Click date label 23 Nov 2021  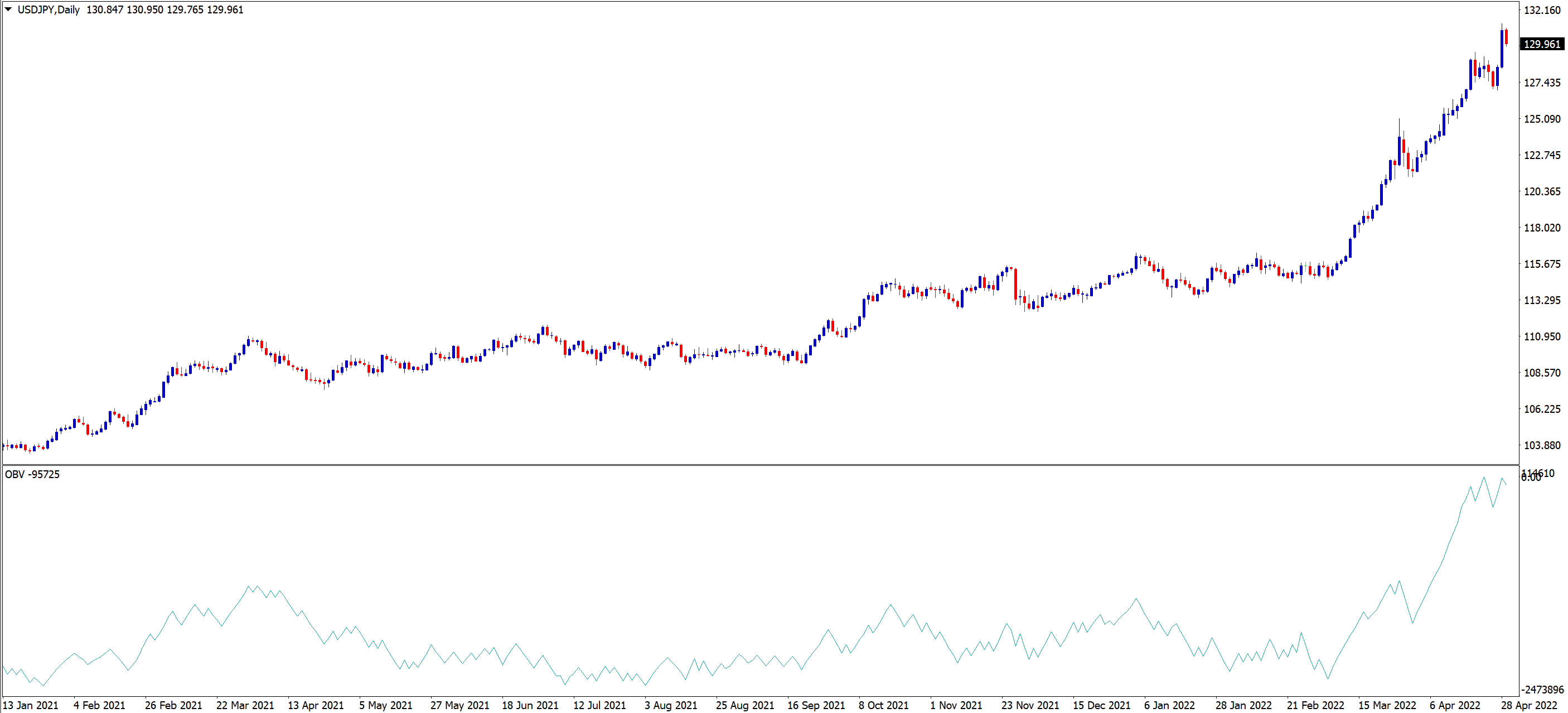click(1030, 705)
